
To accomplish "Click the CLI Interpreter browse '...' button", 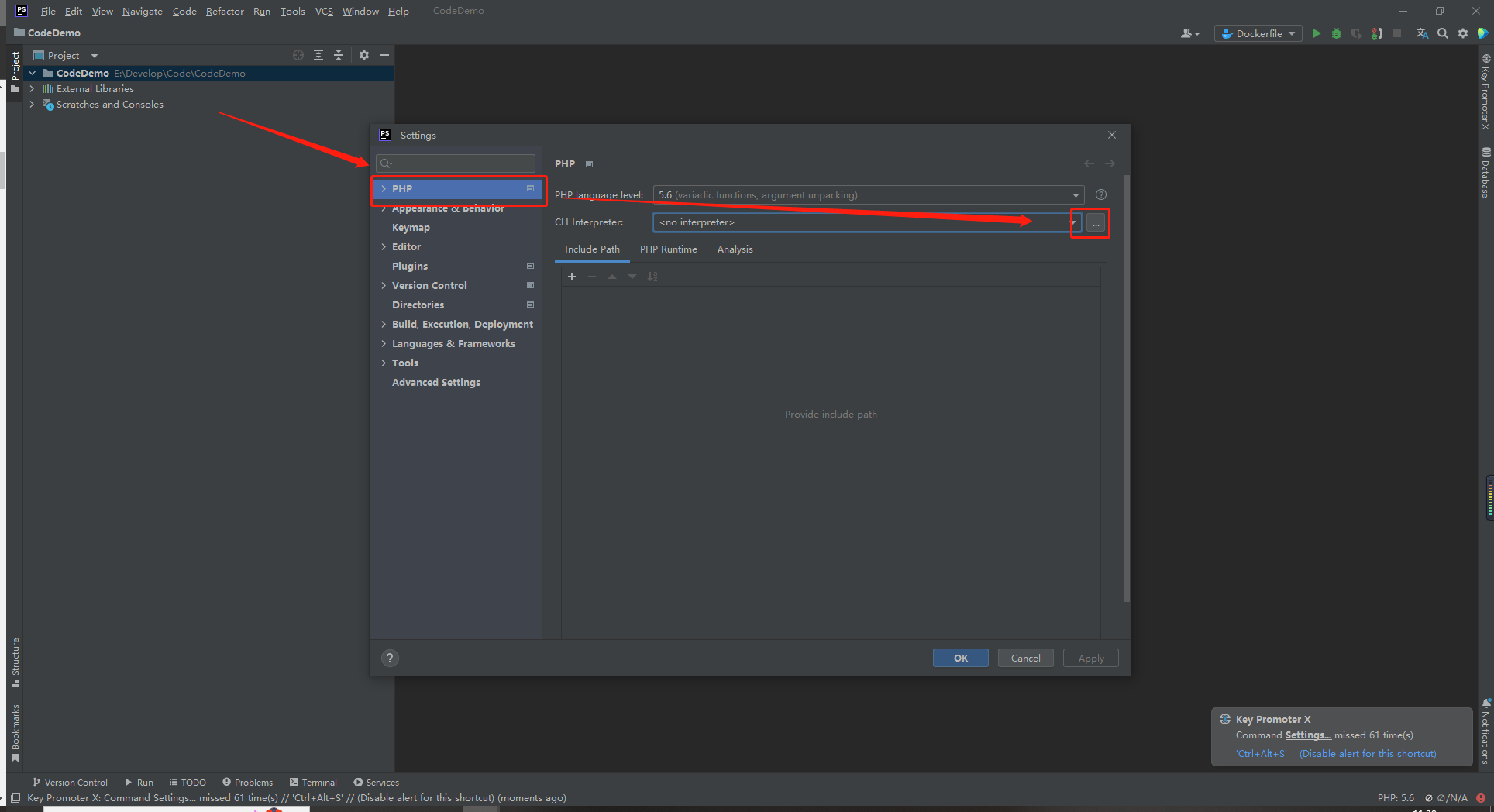I will [1096, 223].
